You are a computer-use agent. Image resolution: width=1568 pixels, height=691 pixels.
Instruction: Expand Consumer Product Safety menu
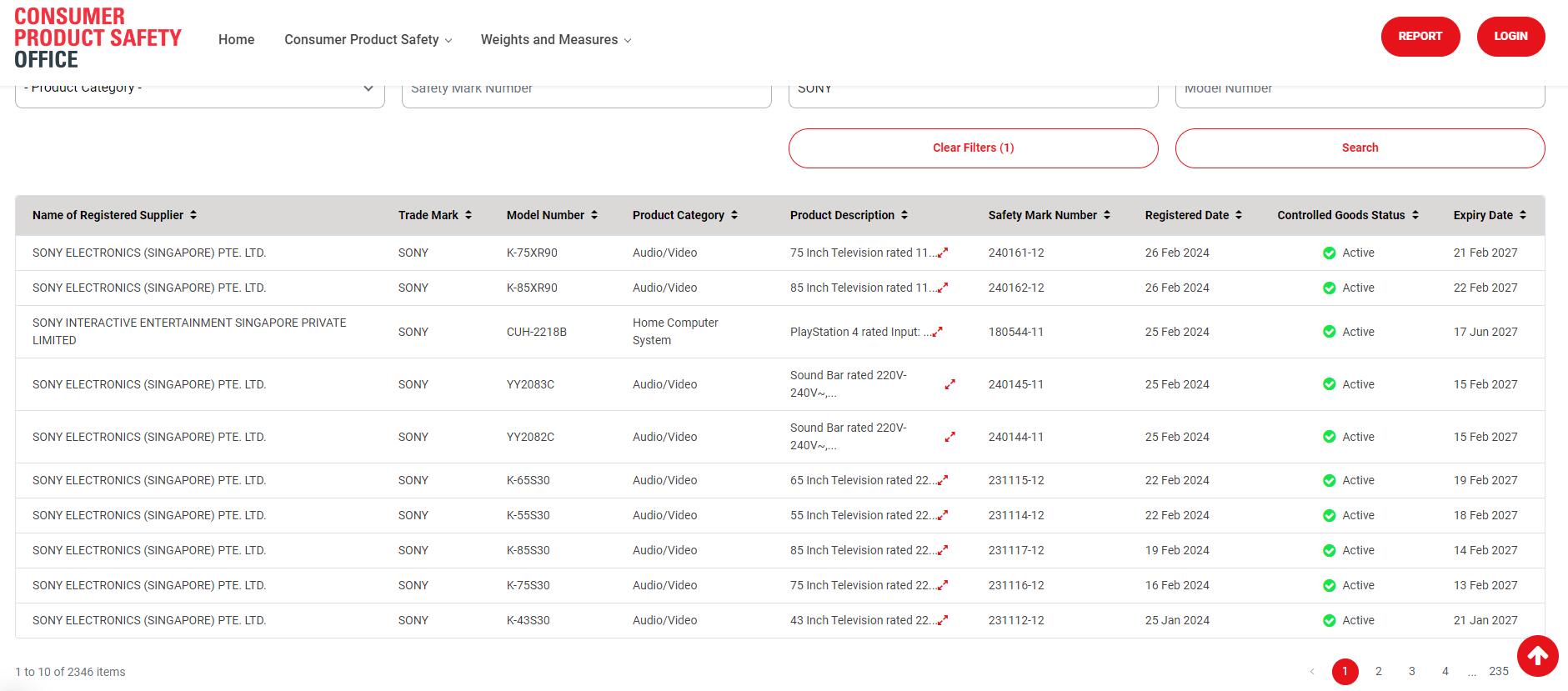coord(368,39)
